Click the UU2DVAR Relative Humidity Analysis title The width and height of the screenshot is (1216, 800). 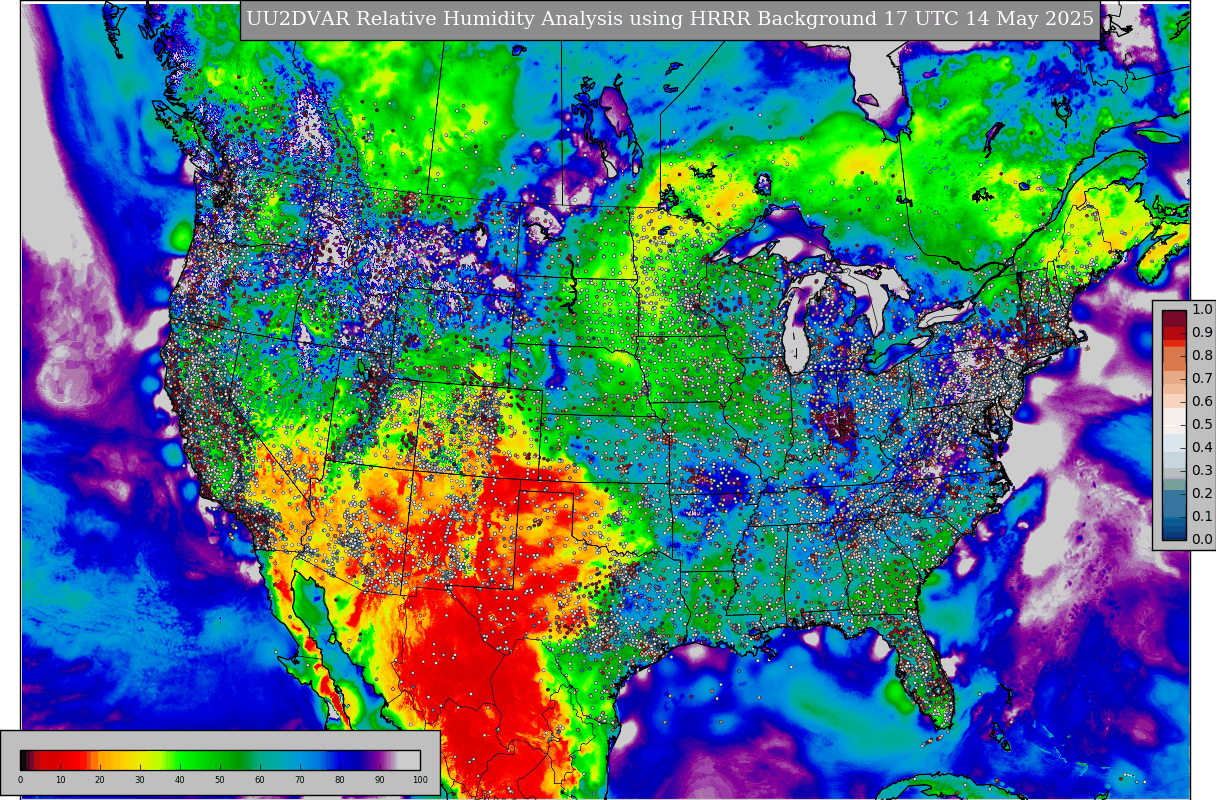(670, 20)
